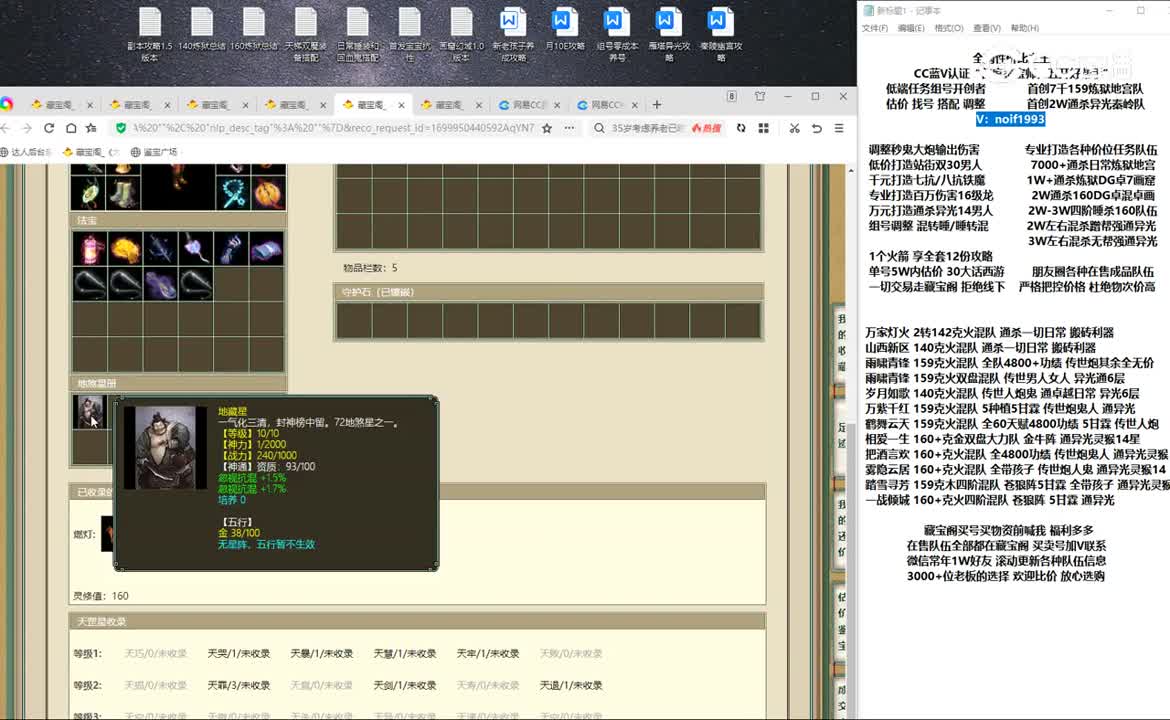This screenshot has width=1170, height=720.
Task: Open WPS document 新老孩子养成攻略
Action: tap(513, 34)
